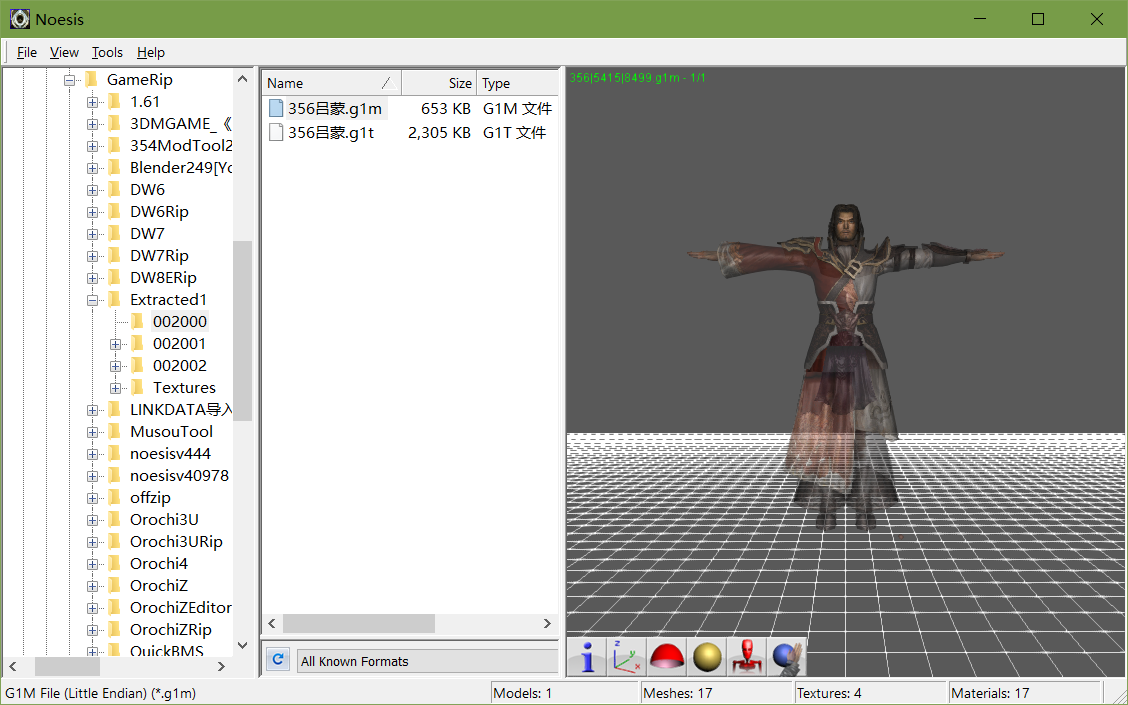Refresh the file list with the blue arrow button
Viewport: 1128px width, 705px height.
pos(278,659)
